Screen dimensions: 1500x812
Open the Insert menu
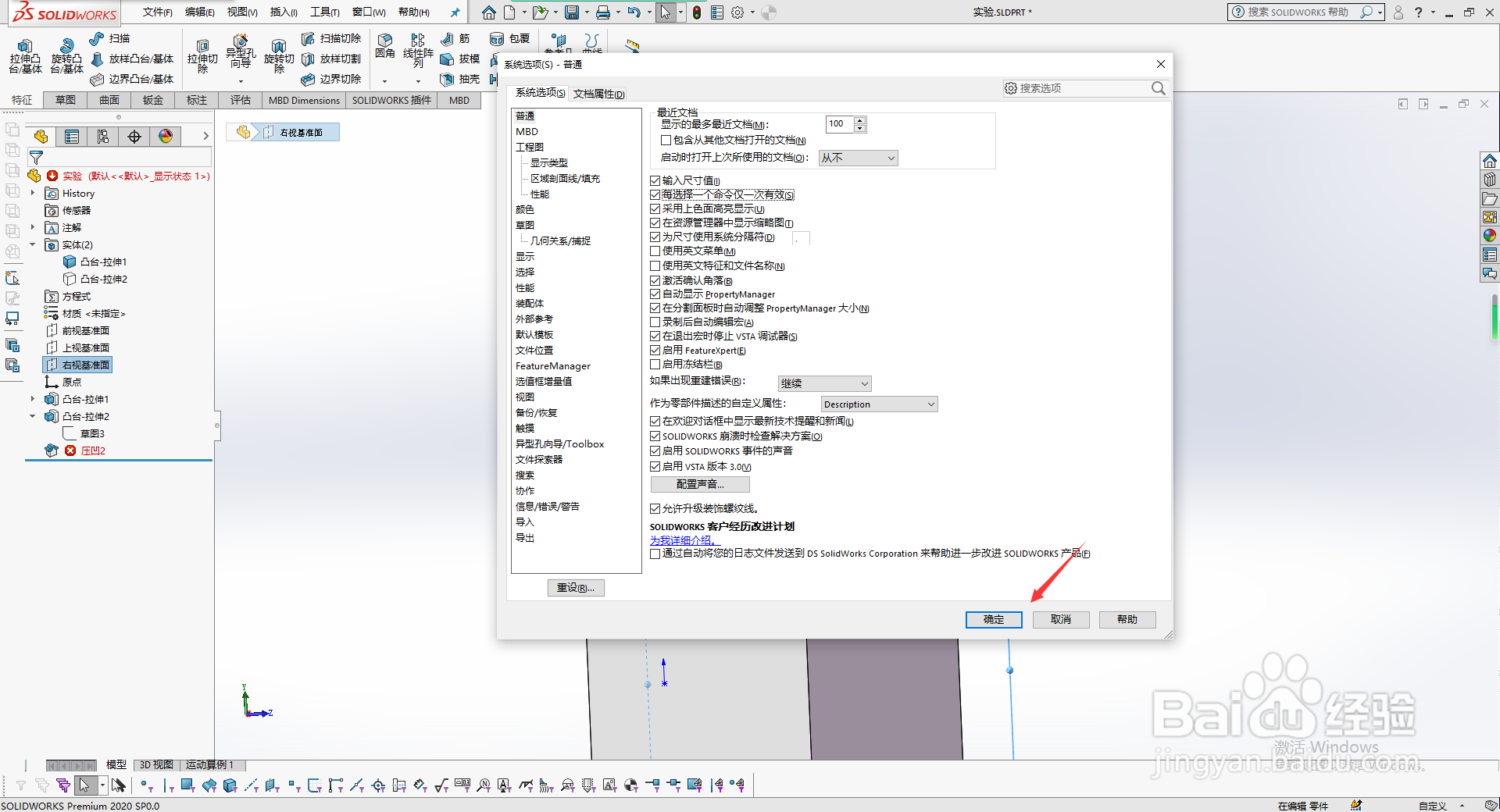pos(283,12)
